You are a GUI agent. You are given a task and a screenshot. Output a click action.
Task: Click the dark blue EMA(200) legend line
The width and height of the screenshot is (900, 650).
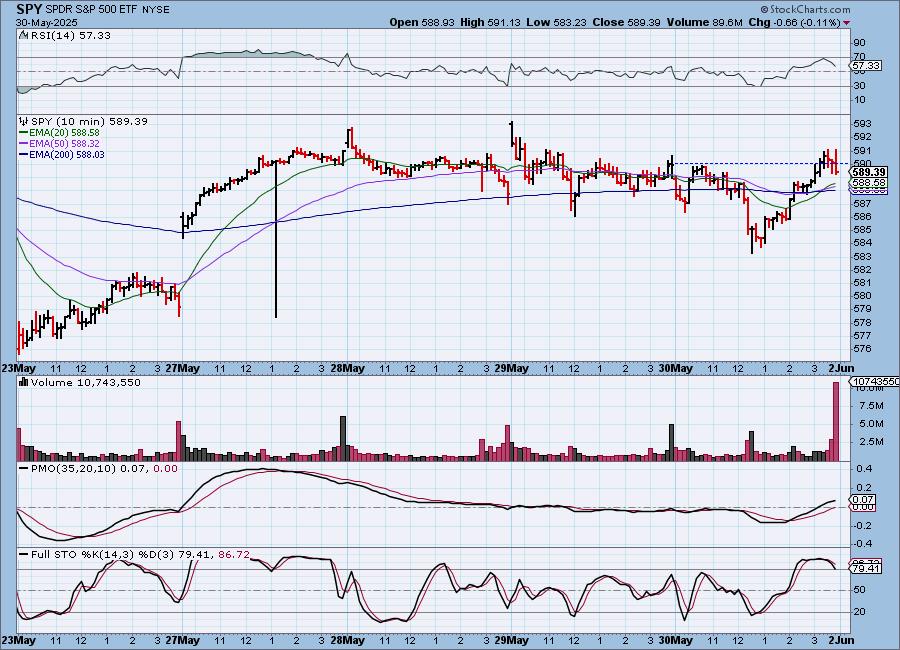click(24, 154)
